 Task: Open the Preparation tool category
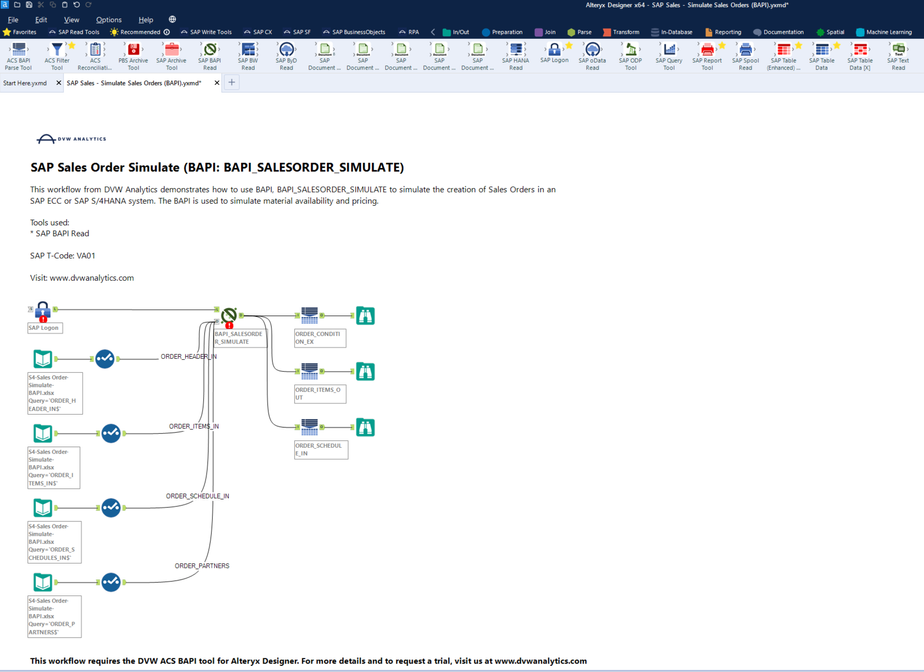point(502,32)
